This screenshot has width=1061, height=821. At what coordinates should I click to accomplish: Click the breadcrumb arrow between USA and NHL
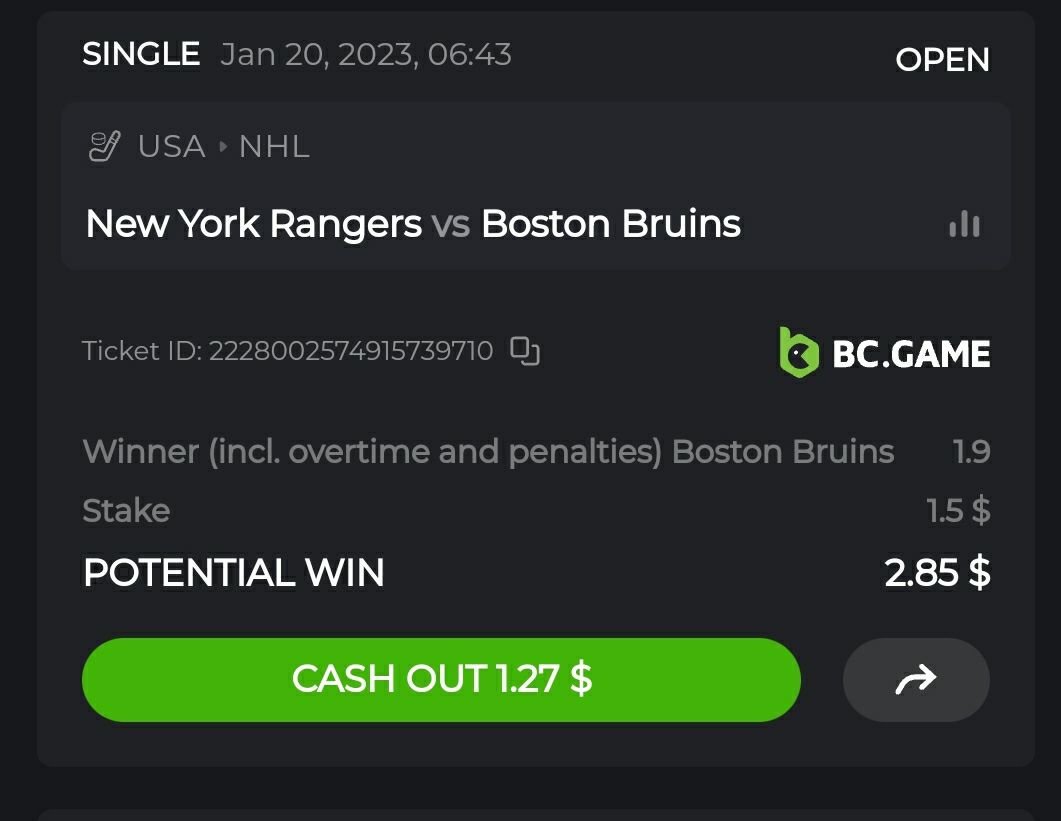click(222, 147)
